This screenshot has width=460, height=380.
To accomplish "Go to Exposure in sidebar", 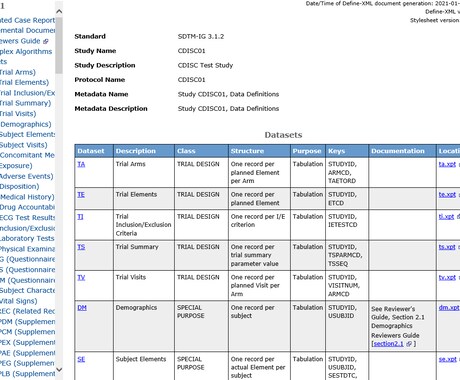I will point(16,166).
